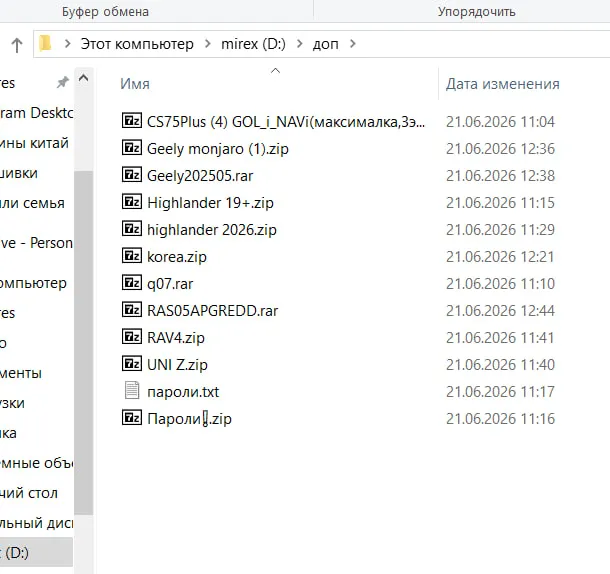
Task: Click 7z icon of Пароли.zip
Action: point(132,417)
